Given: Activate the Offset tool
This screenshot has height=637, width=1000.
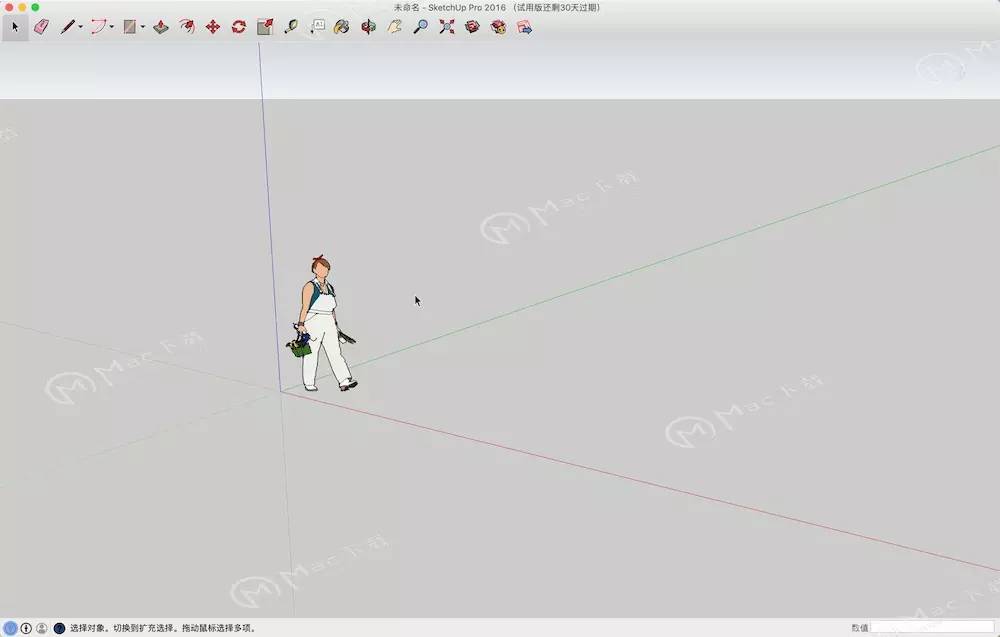Looking at the screenshot, I should tap(187, 27).
